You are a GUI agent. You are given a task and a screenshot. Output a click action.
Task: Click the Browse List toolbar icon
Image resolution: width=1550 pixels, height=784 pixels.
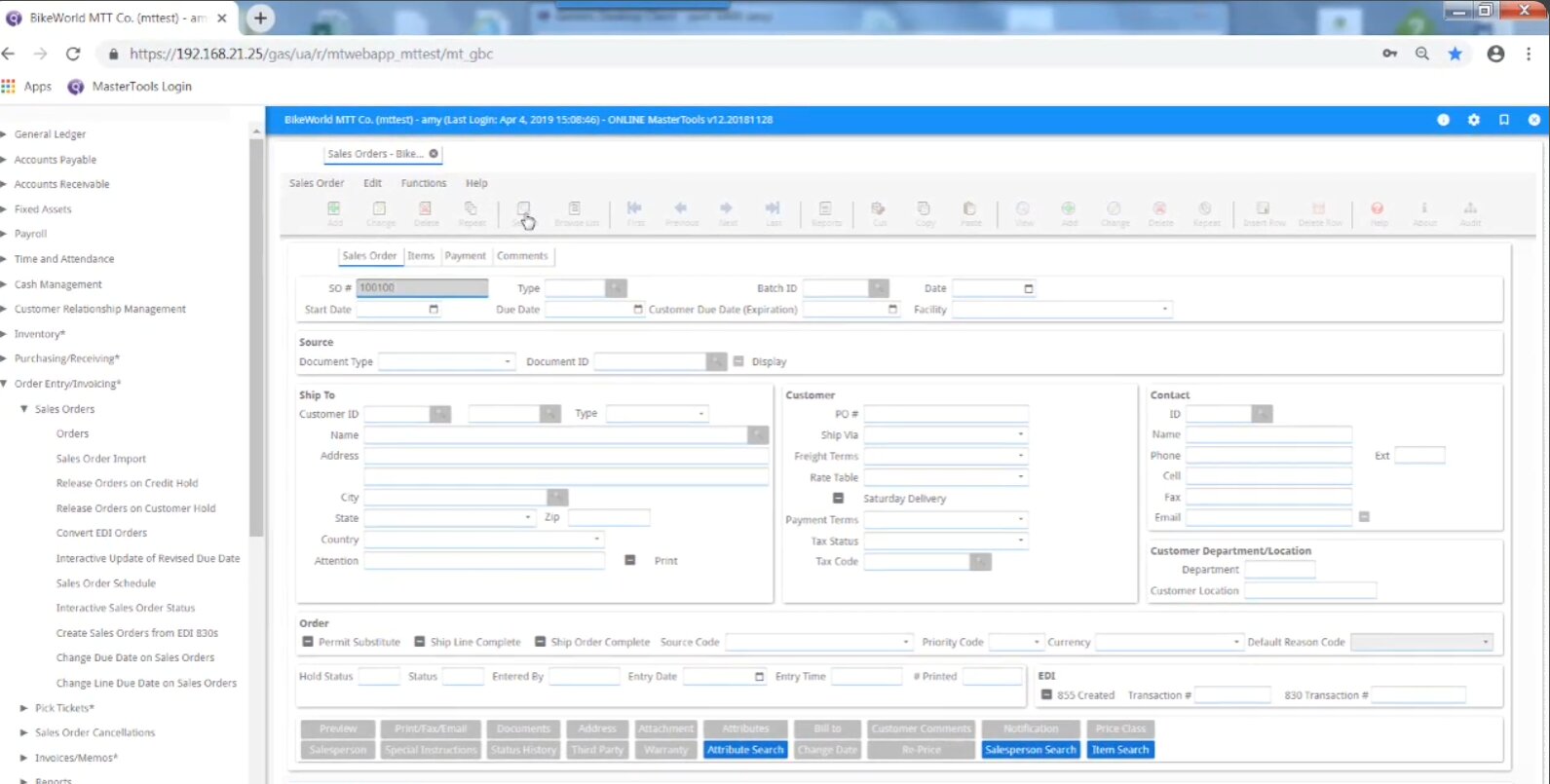click(575, 213)
